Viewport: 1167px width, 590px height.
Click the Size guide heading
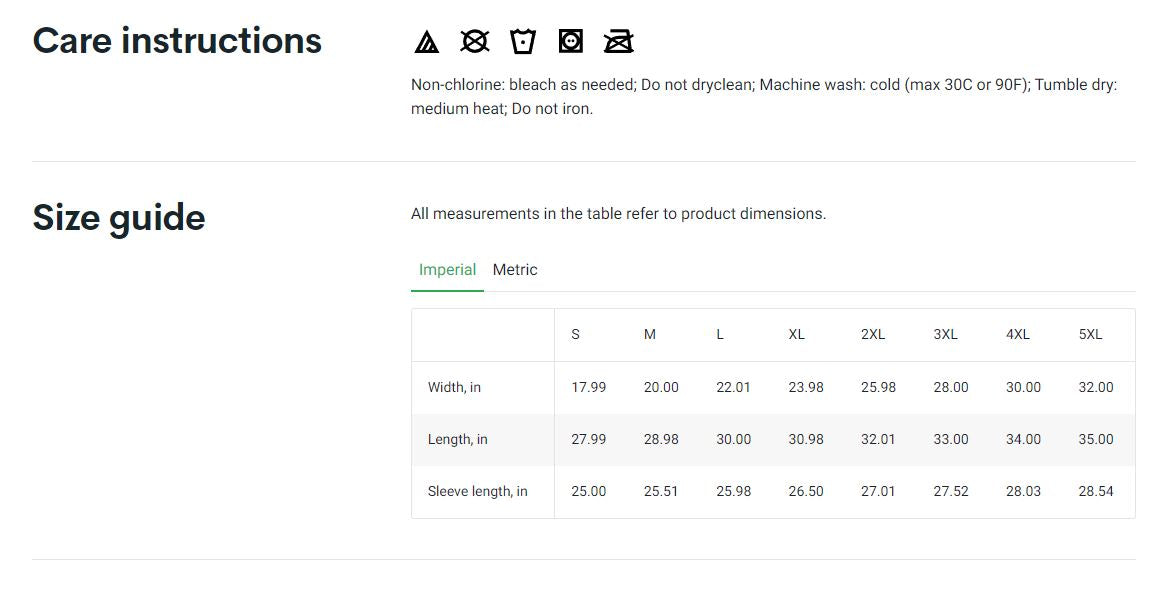pos(119,218)
